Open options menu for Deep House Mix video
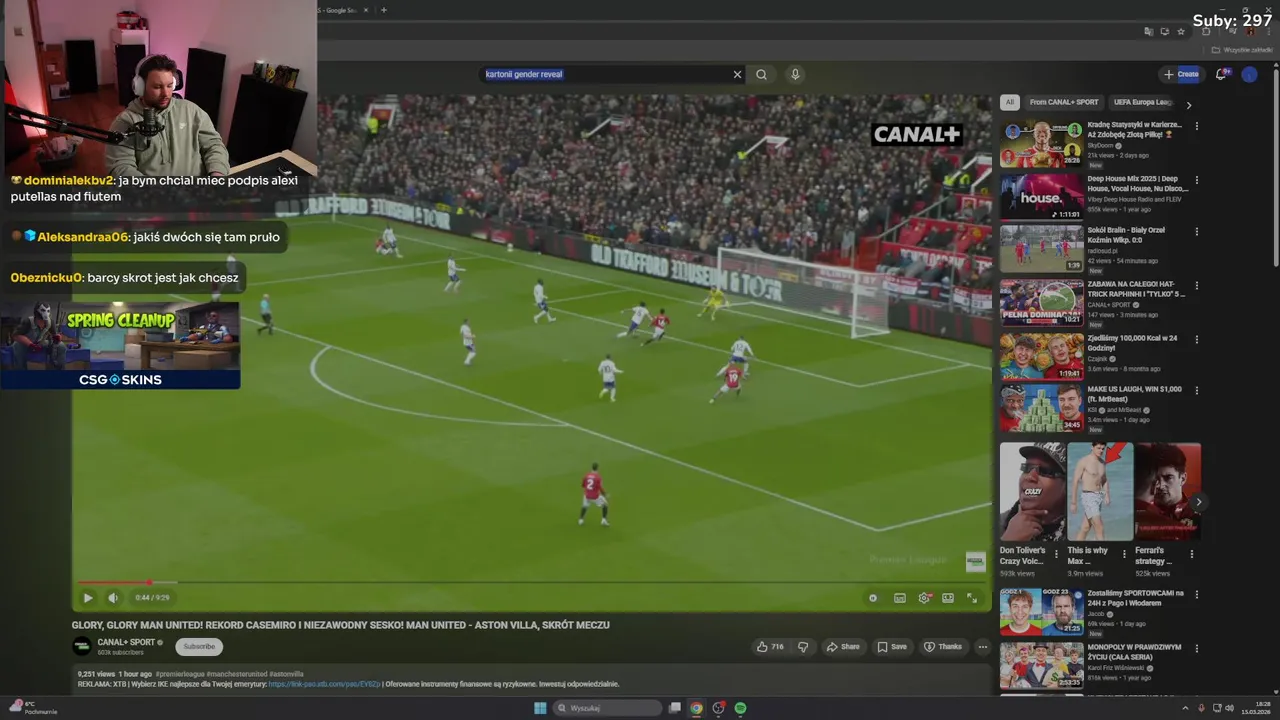The height and width of the screenshot is (720, 1280). (x=1197, y=180)
